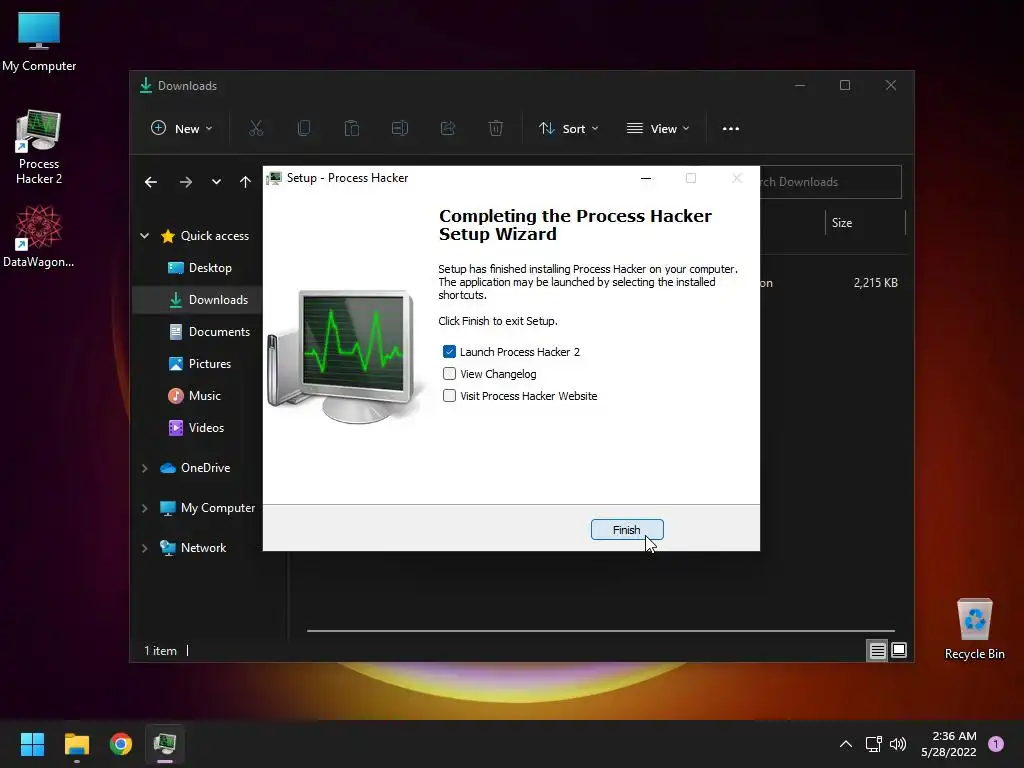Open the See more ellipsis menu
Viewport: 1024px width, 768px height.
tap(731, 129)
